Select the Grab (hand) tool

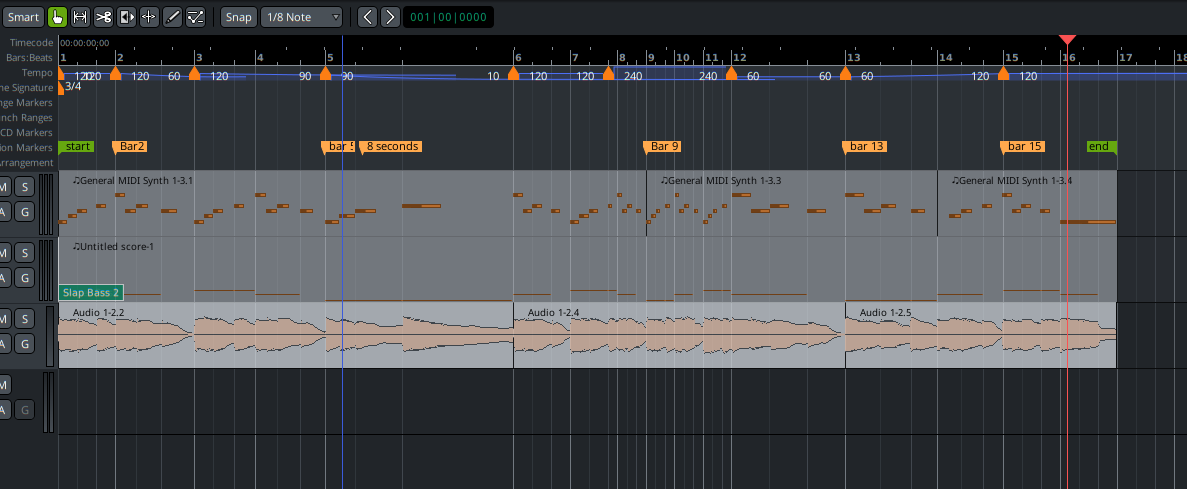click(x=57, y=17)
